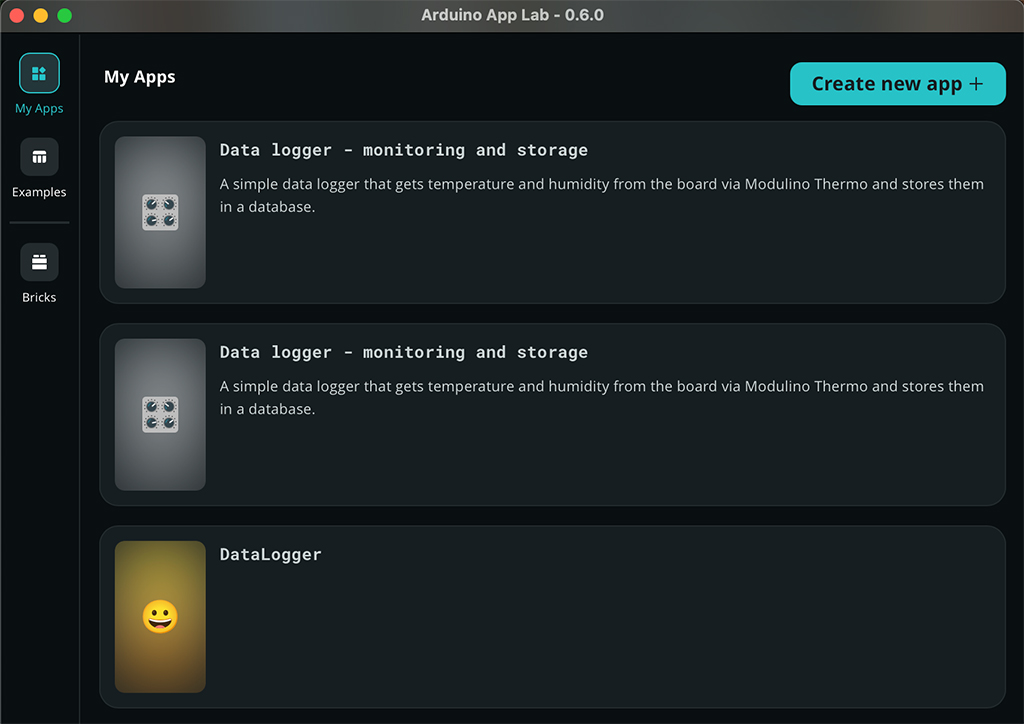Click the My Apps page heading

tap(140, 77)
